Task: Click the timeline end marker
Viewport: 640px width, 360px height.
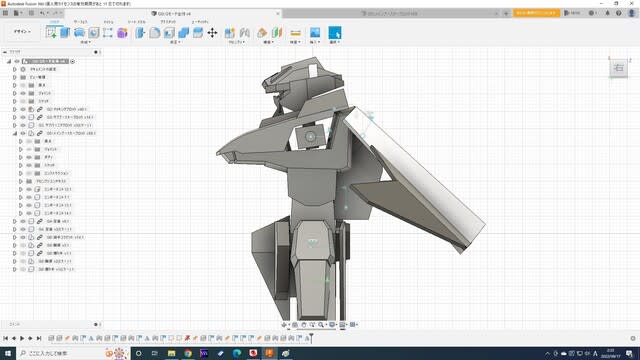Action: click(x=311, y=338)
